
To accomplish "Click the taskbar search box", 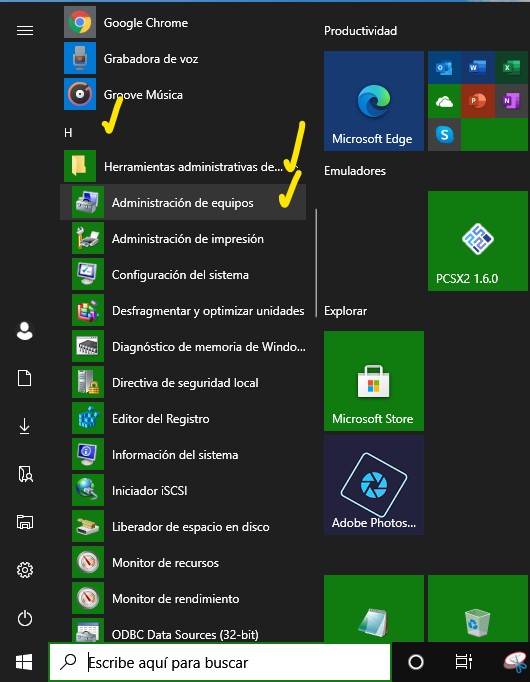I will [x=220, y=662].
